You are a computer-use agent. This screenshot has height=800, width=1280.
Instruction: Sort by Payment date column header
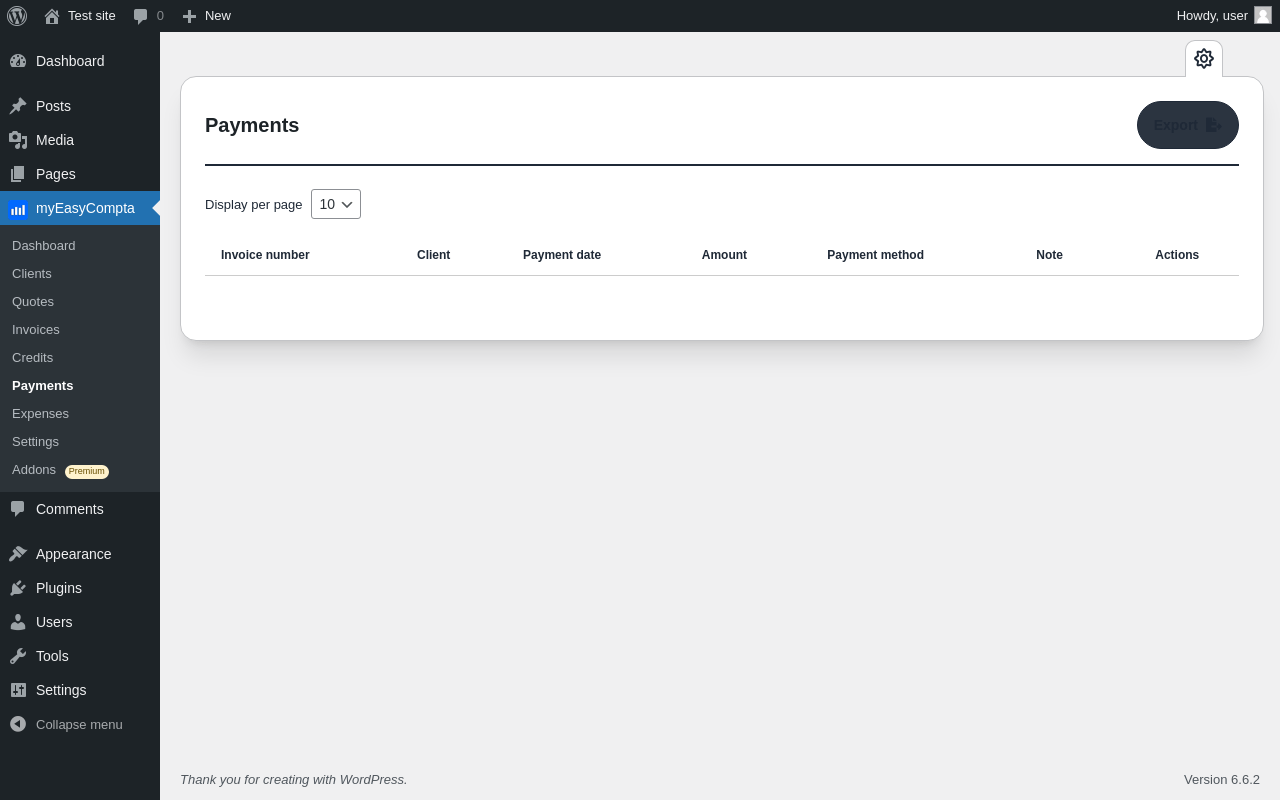(x=562, y=255)
